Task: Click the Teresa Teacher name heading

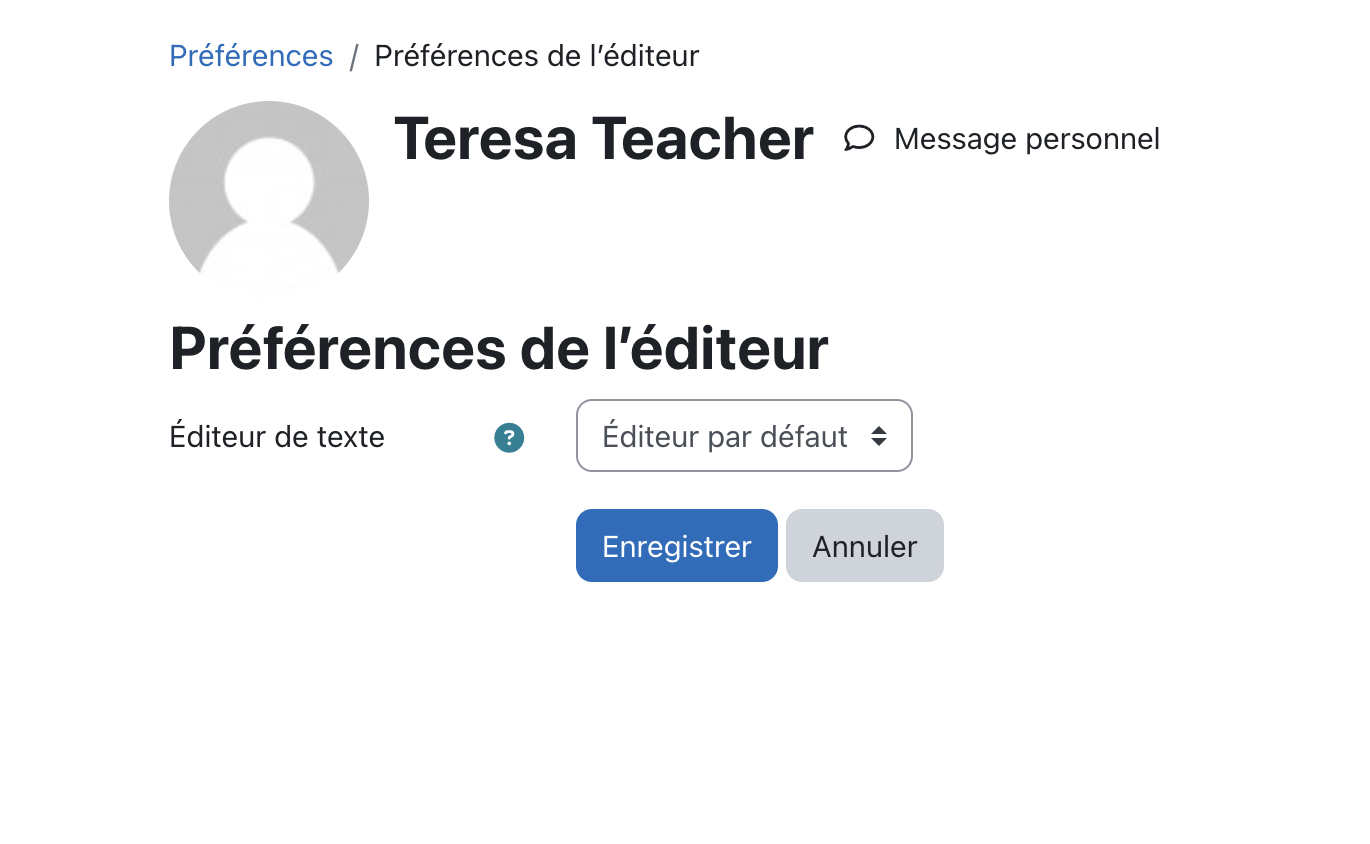Action: (x=604, y=138)
